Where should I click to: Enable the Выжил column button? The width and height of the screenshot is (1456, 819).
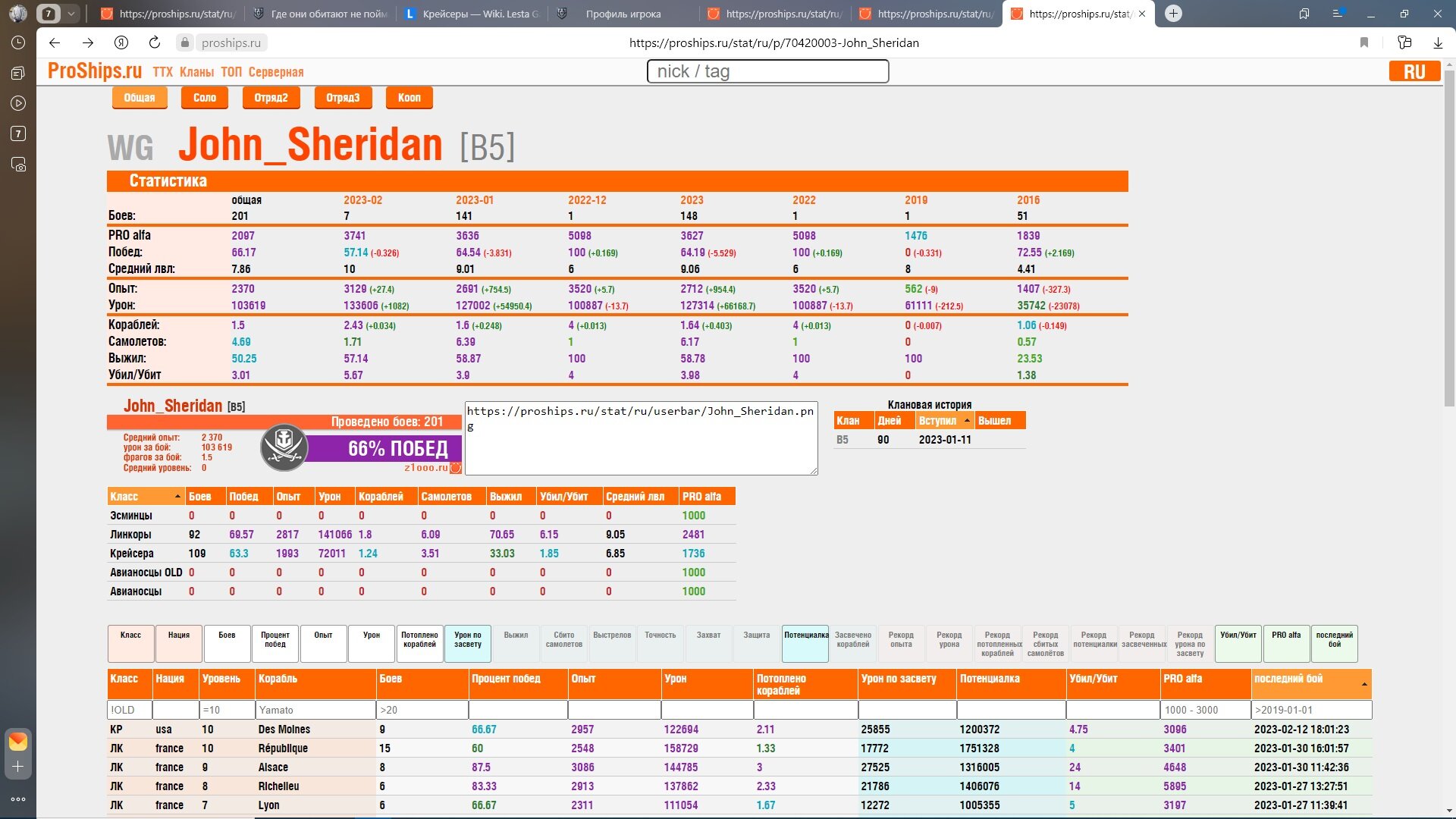(x=516, y=644)
